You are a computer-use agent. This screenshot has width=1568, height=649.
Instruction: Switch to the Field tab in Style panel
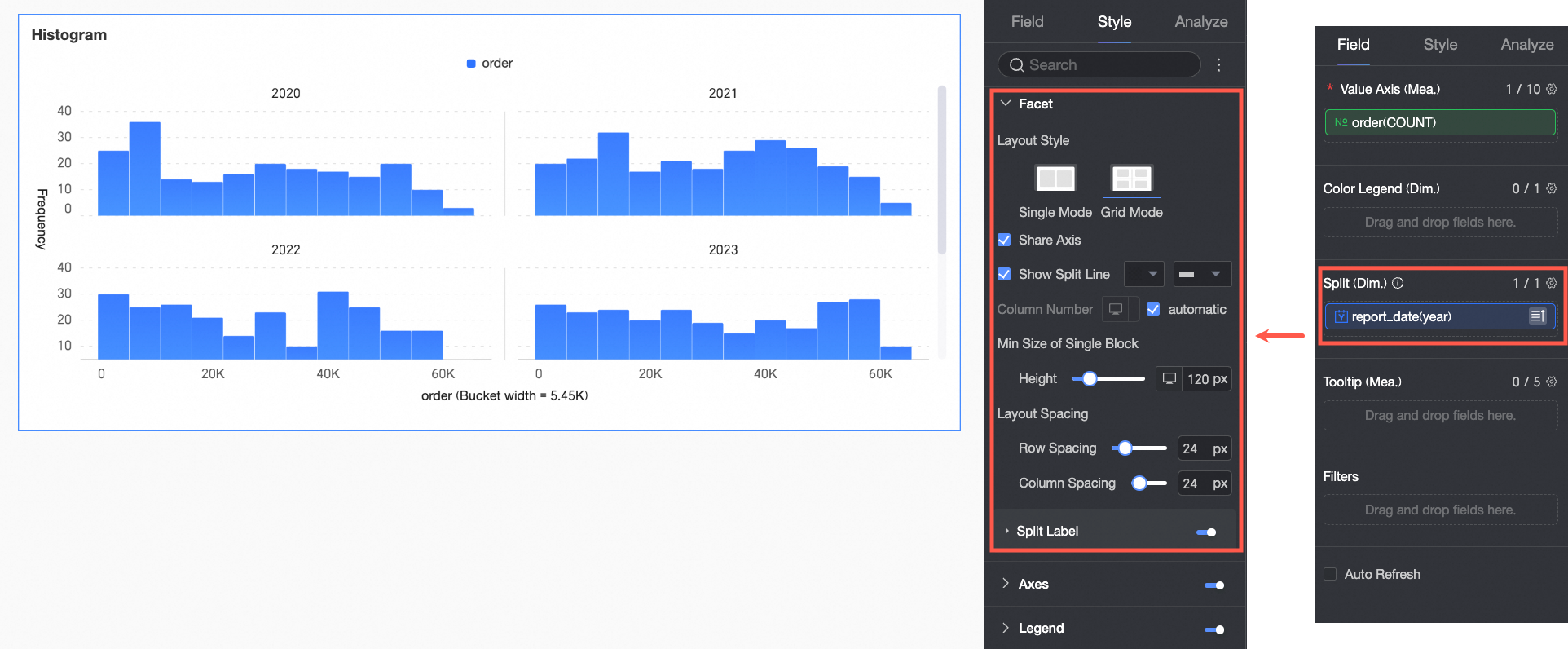tap(1027, 22)
